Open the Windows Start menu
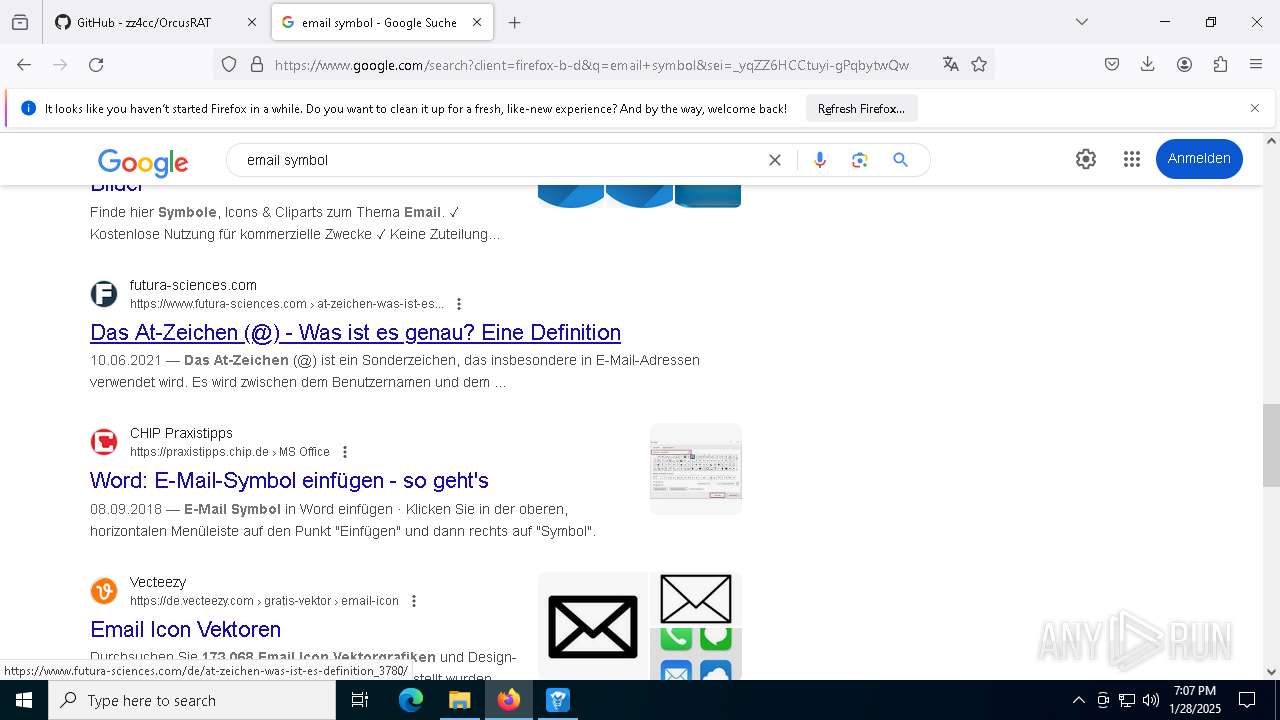The image size is (1280, 720). [24, 700]
